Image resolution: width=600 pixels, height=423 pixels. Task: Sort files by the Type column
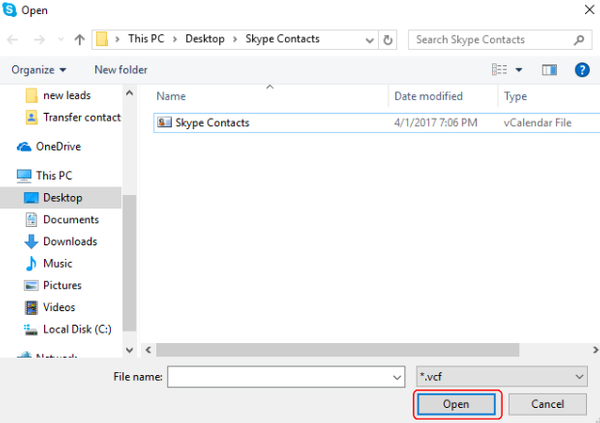point(515,96)
